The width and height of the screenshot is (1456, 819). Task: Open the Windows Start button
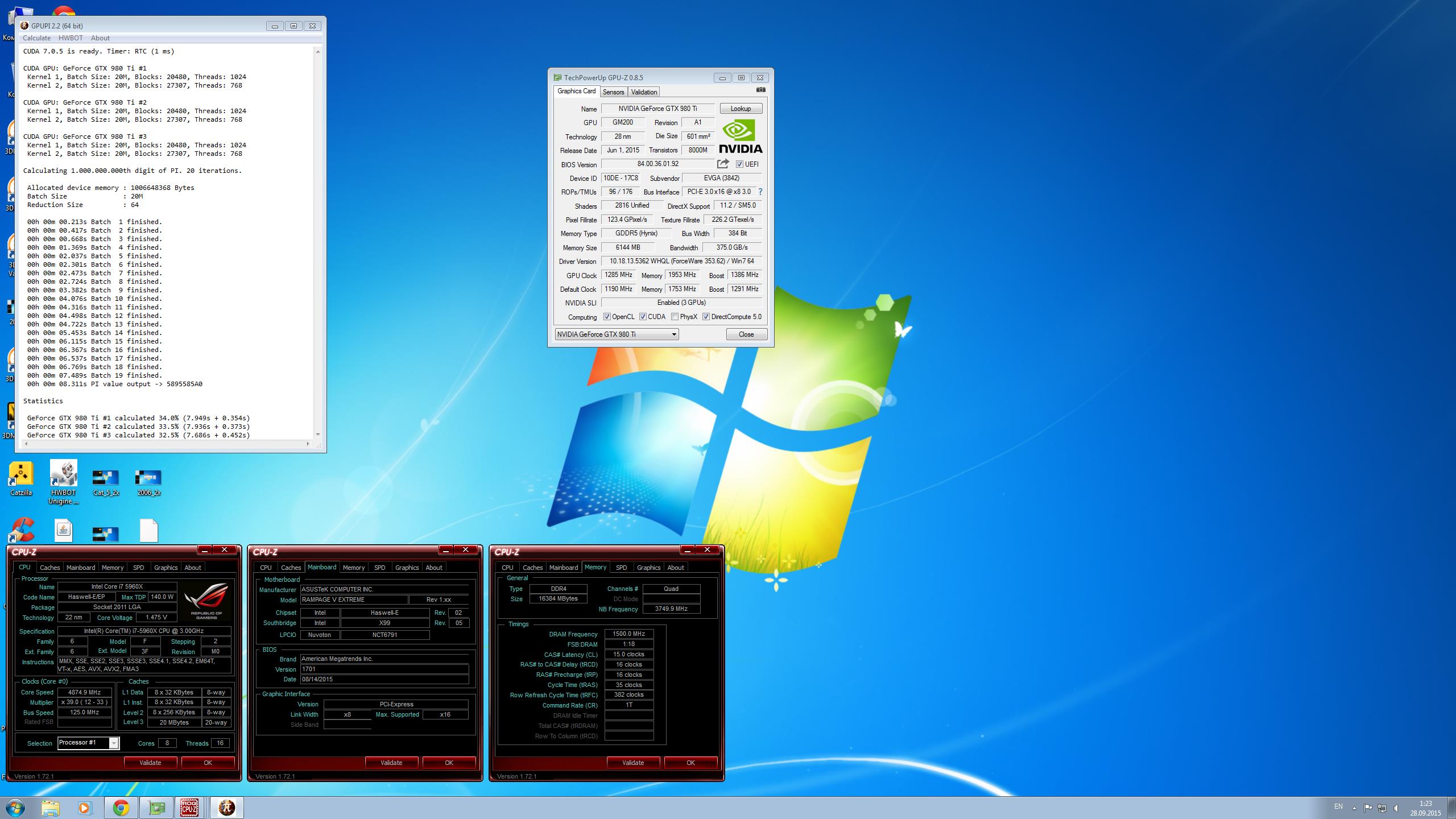pos(15,808)
